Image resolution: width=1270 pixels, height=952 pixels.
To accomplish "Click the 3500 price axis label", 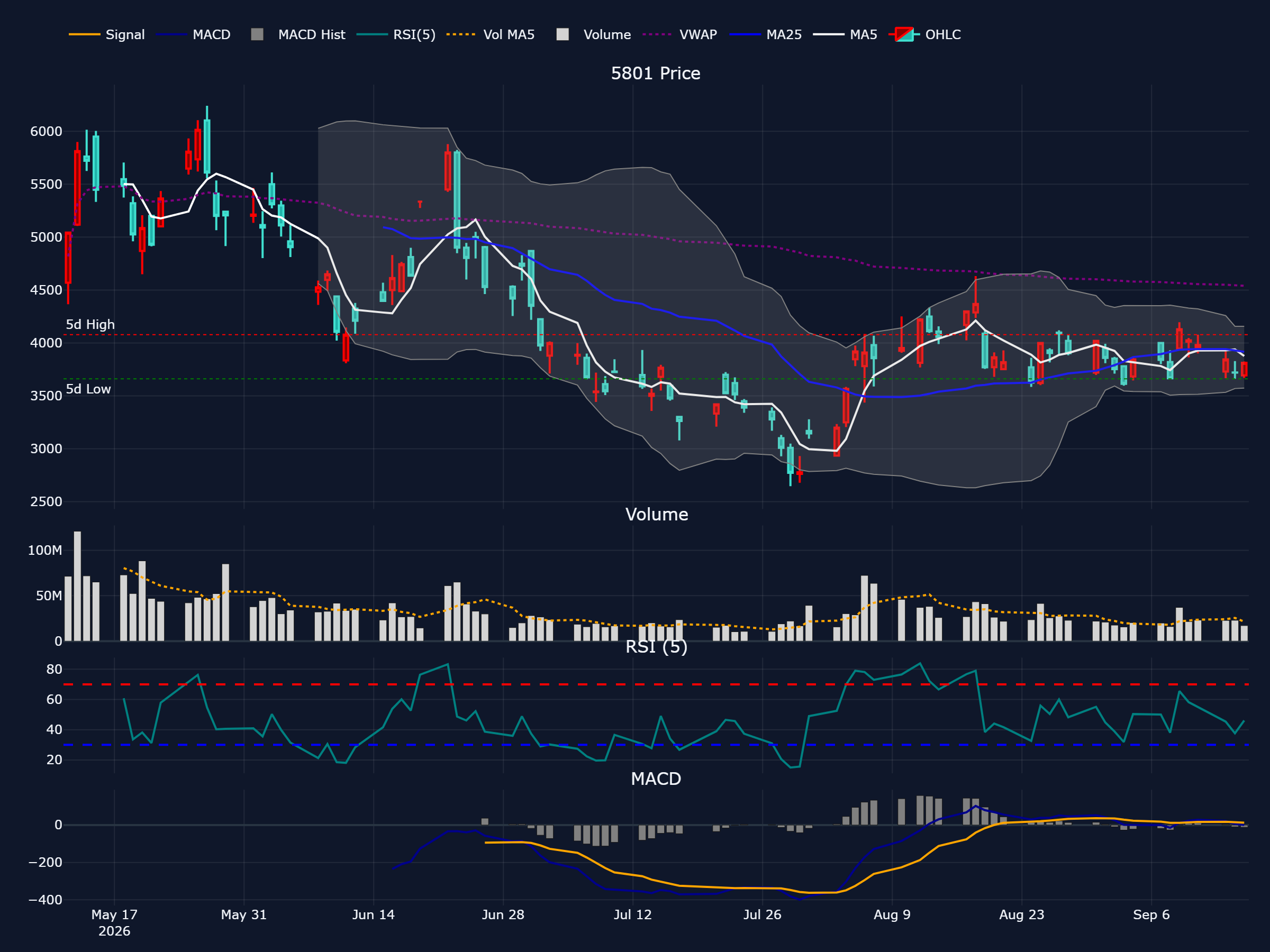I will [x=46, y=396].
